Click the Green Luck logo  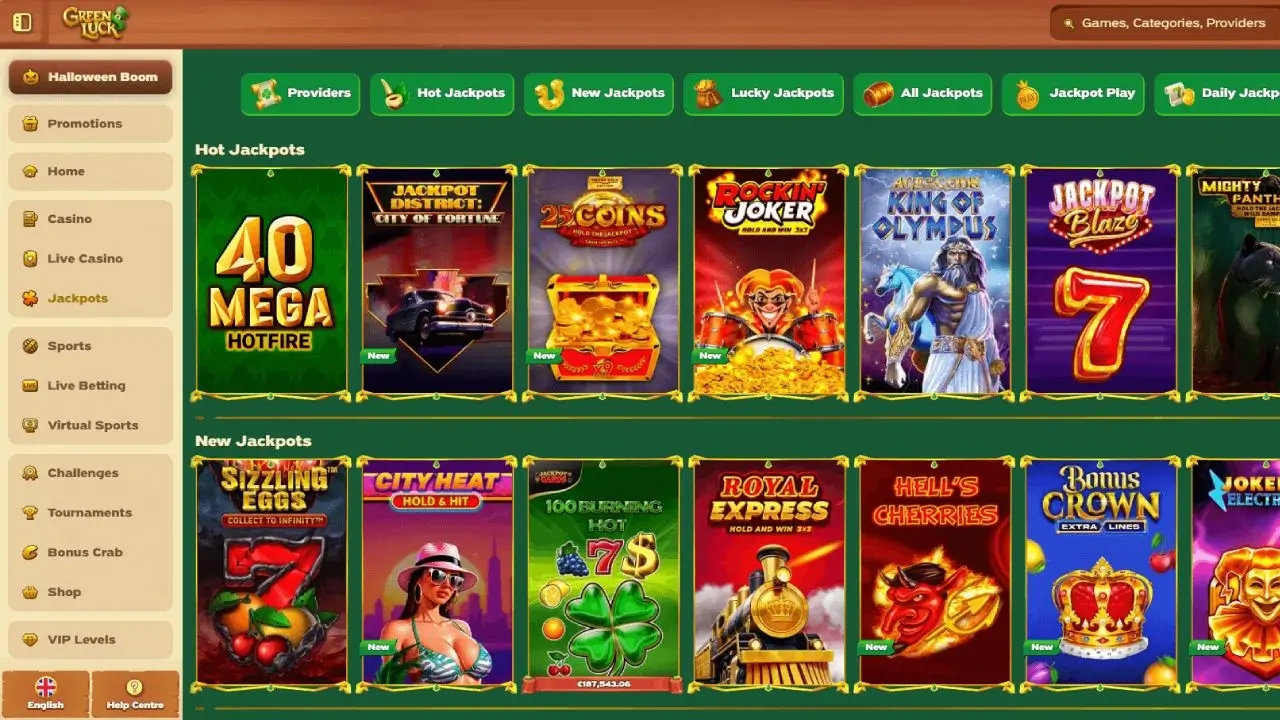95,22
